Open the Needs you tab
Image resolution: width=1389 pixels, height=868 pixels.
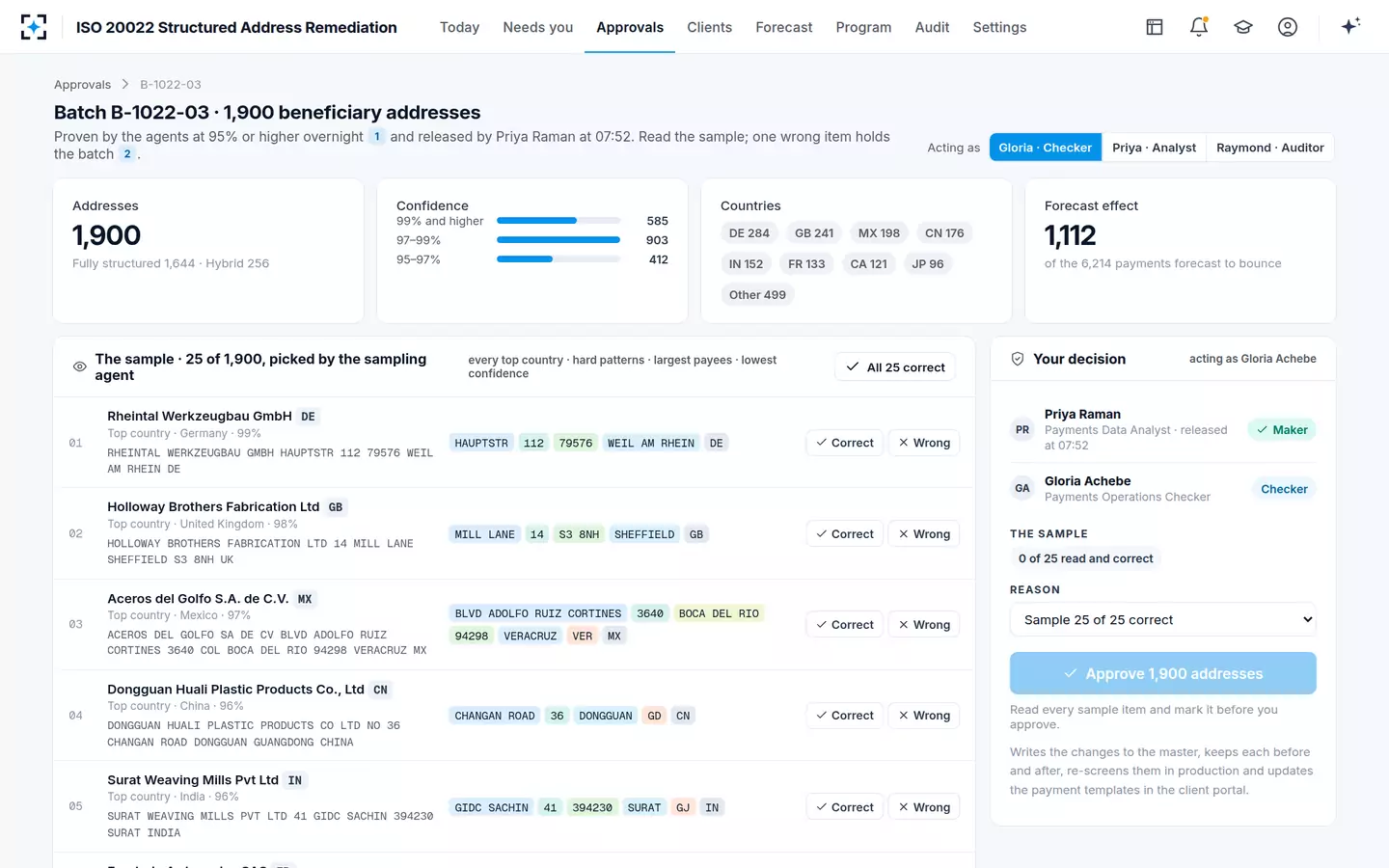click(x=537, y=27)
